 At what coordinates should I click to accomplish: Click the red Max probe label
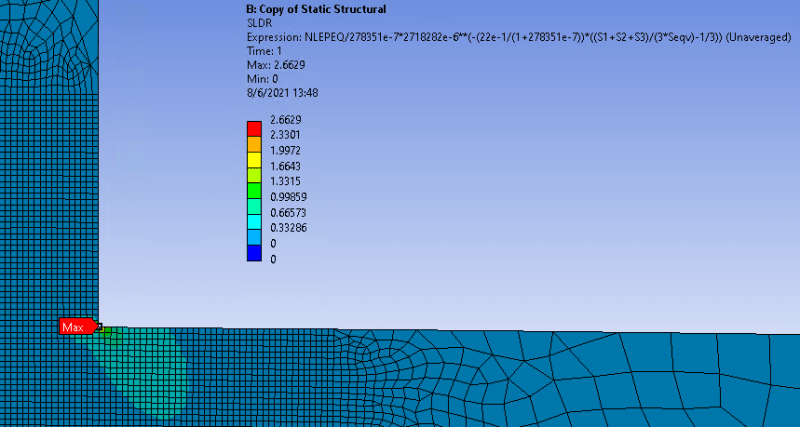[x=78, y=326]
